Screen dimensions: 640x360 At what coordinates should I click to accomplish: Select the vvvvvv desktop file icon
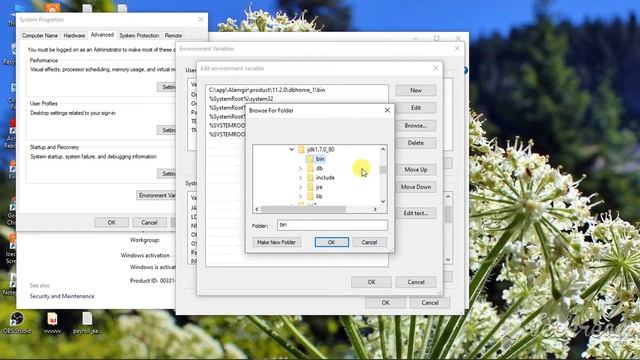[x=52, y=322]
